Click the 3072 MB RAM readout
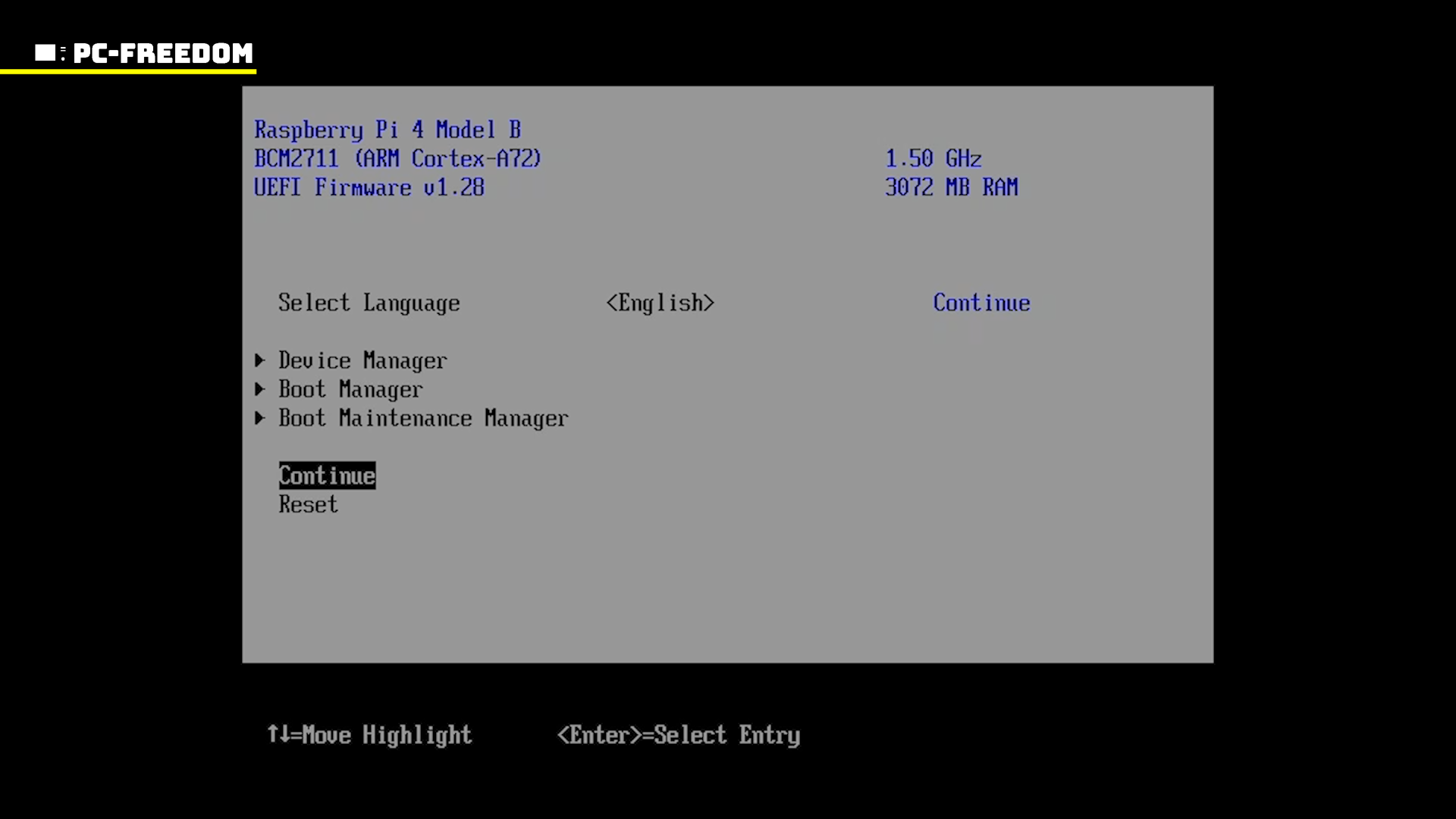 951,187
